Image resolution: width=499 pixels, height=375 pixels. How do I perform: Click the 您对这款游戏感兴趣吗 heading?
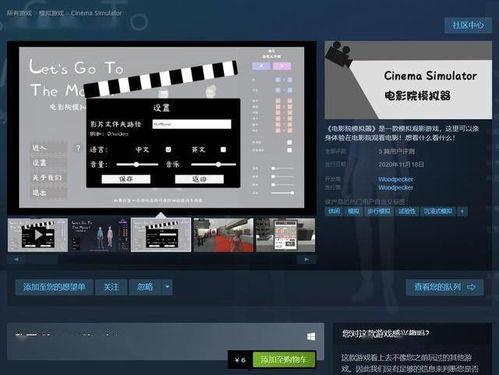click(x=386, y=333)
